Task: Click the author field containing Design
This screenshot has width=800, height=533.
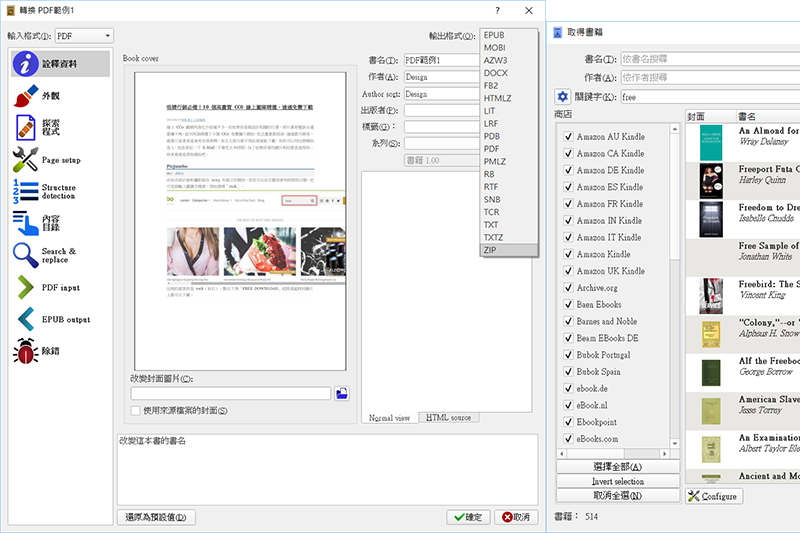Action: [x=442, y=77]
